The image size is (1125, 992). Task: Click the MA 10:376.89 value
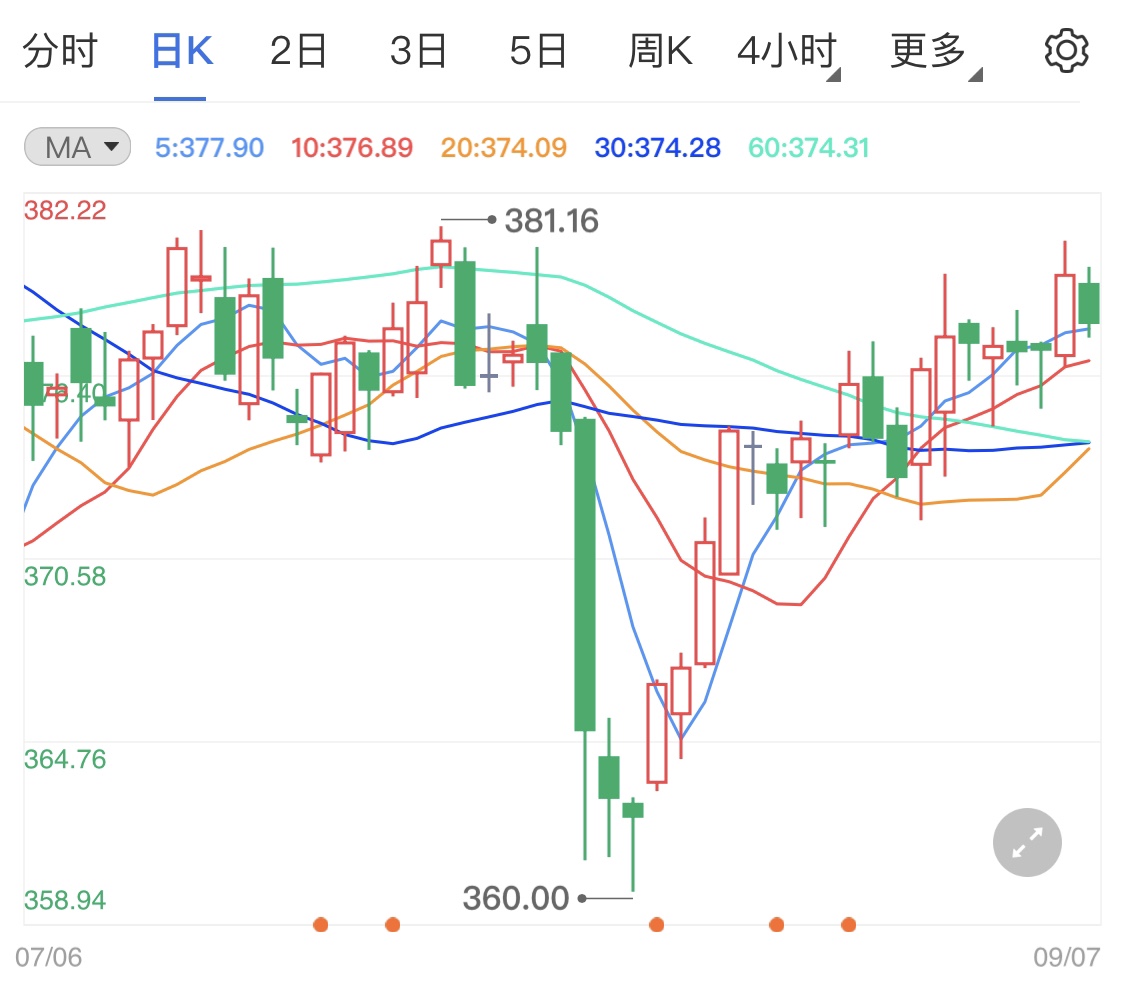click(x=352, y=148)
